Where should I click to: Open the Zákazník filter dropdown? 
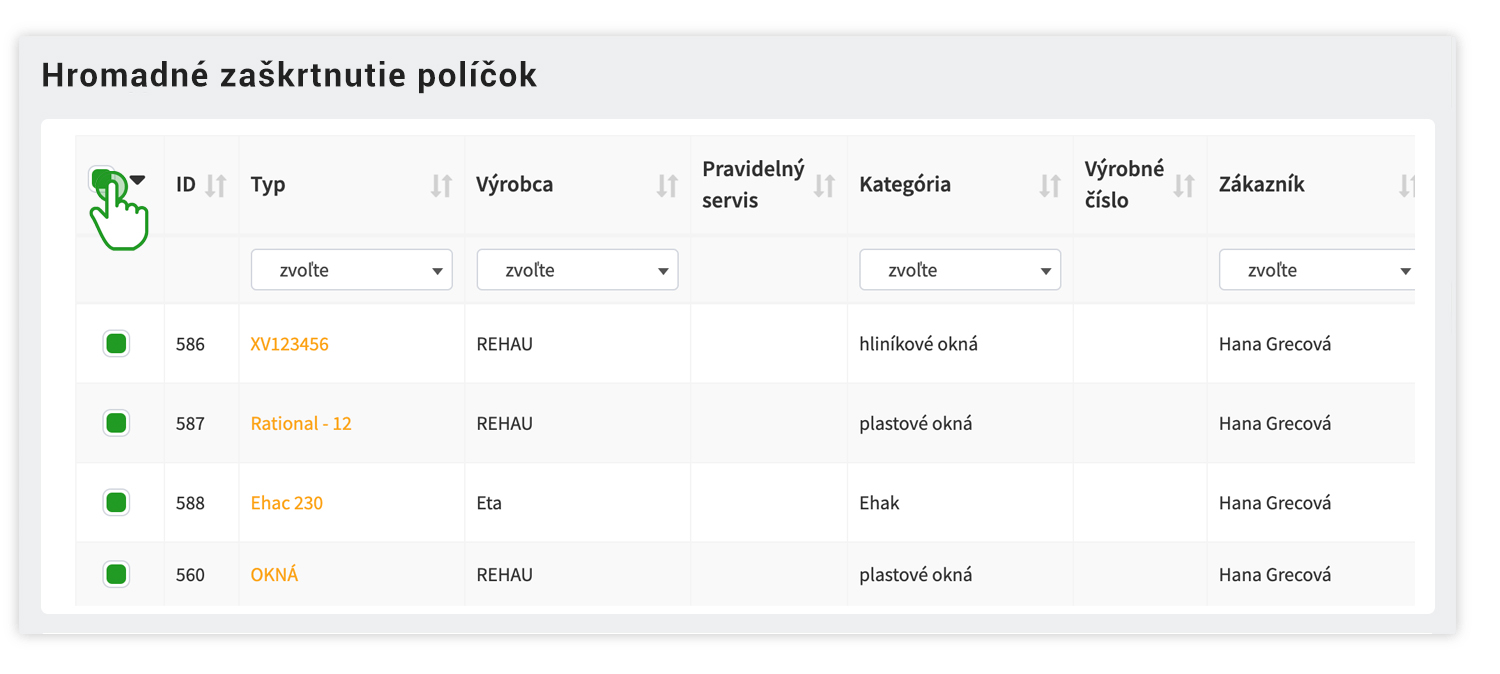point(1317,270)
